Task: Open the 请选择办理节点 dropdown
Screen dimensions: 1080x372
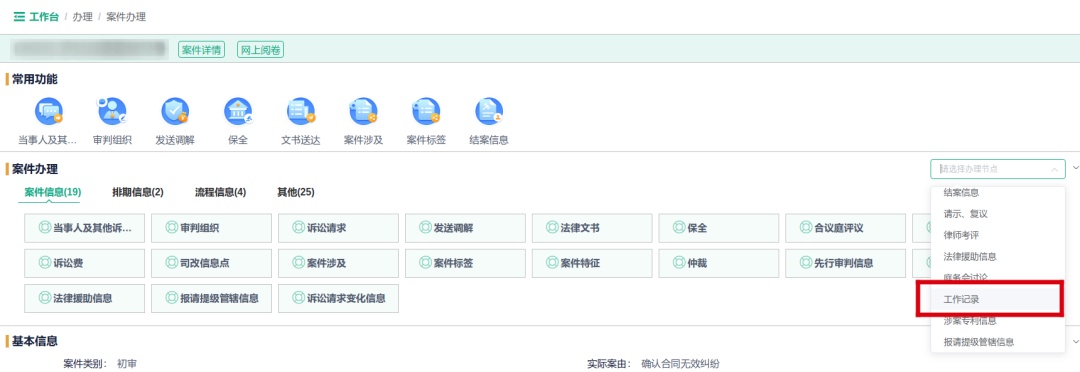Action: pyautogui.click(x=997, y=169)
